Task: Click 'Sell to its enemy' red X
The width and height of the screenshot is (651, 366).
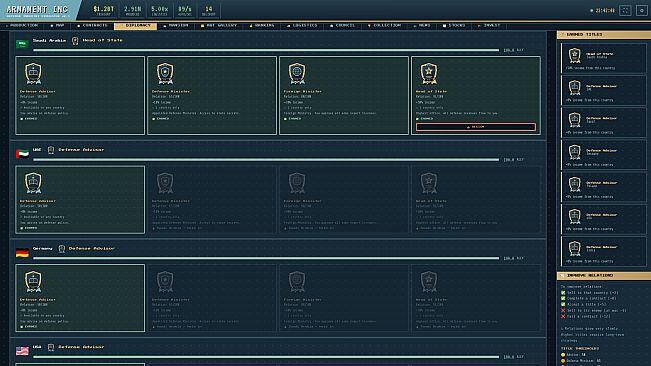Action: click(x=563, y=310)
